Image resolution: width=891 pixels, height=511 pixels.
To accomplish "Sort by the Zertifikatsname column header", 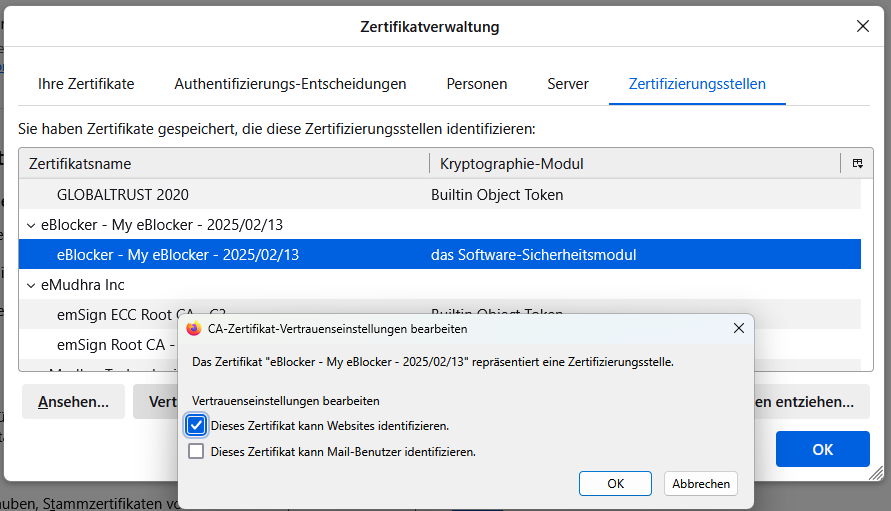I will tap(224, 164).
